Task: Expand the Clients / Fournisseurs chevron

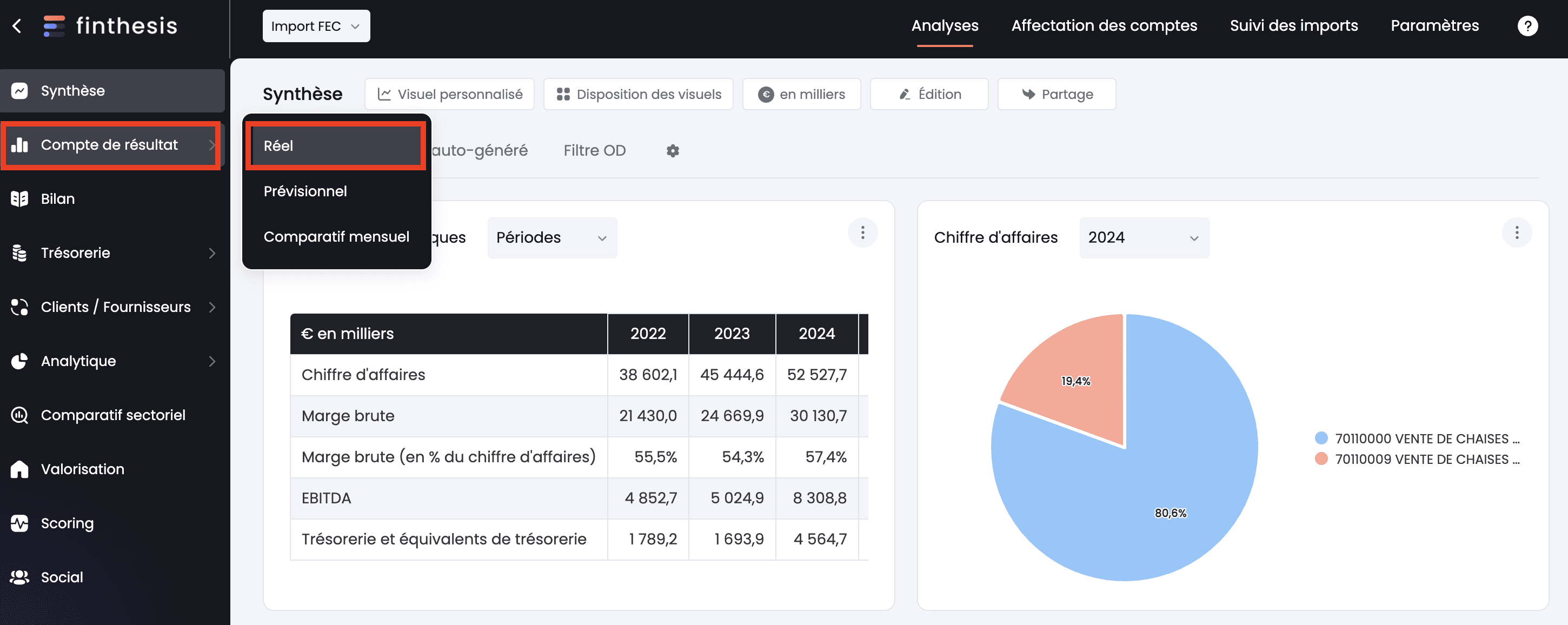Action: (x=212, y=307)
